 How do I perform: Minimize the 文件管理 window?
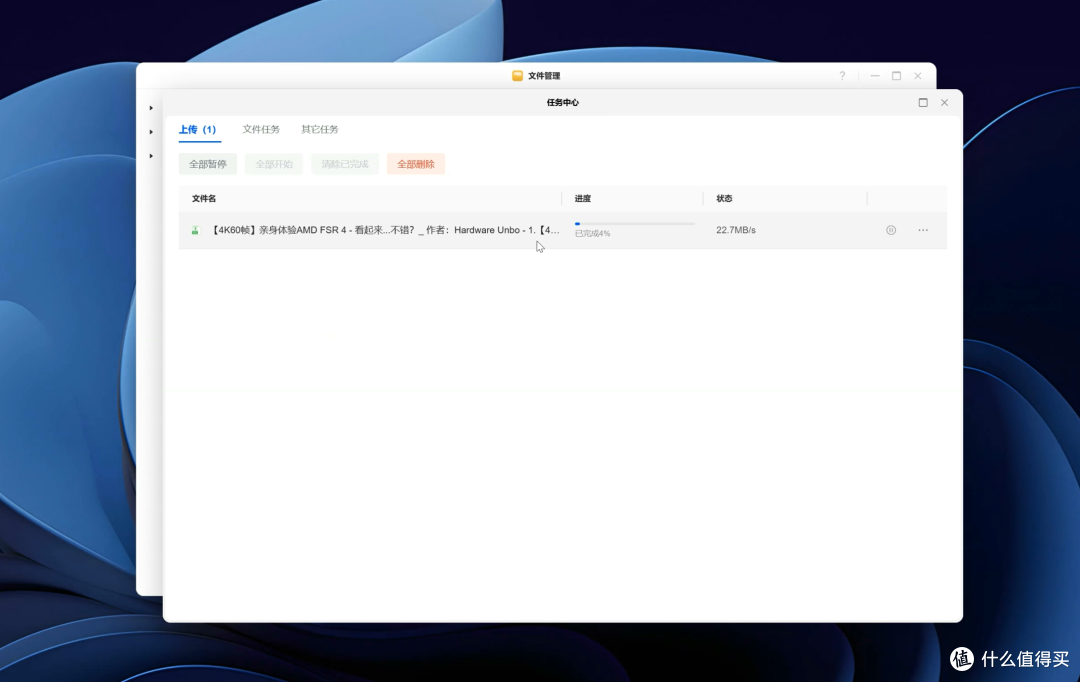click(875, 76)
